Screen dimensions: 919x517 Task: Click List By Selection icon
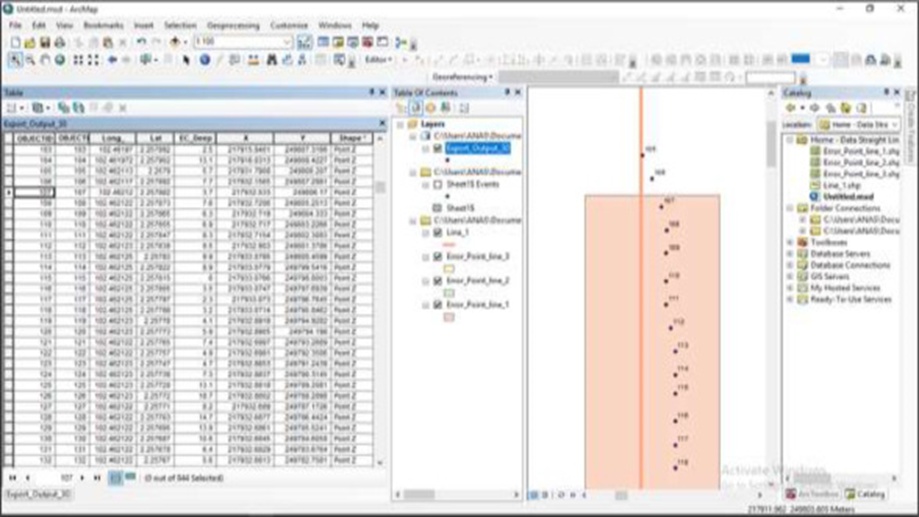[445, 108]
